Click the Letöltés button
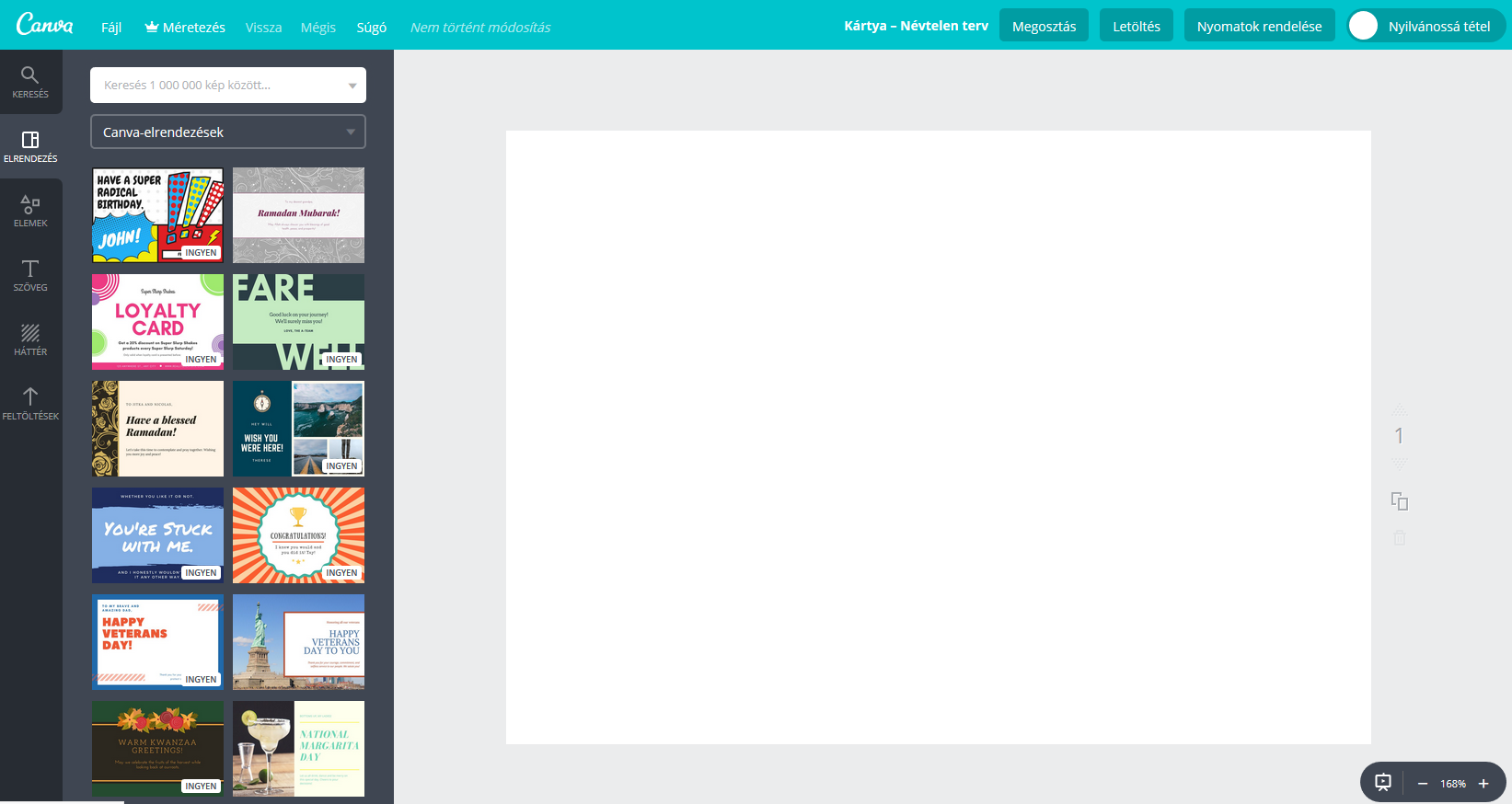Screen dimensions: 1512x804 tap(1136, 26)
